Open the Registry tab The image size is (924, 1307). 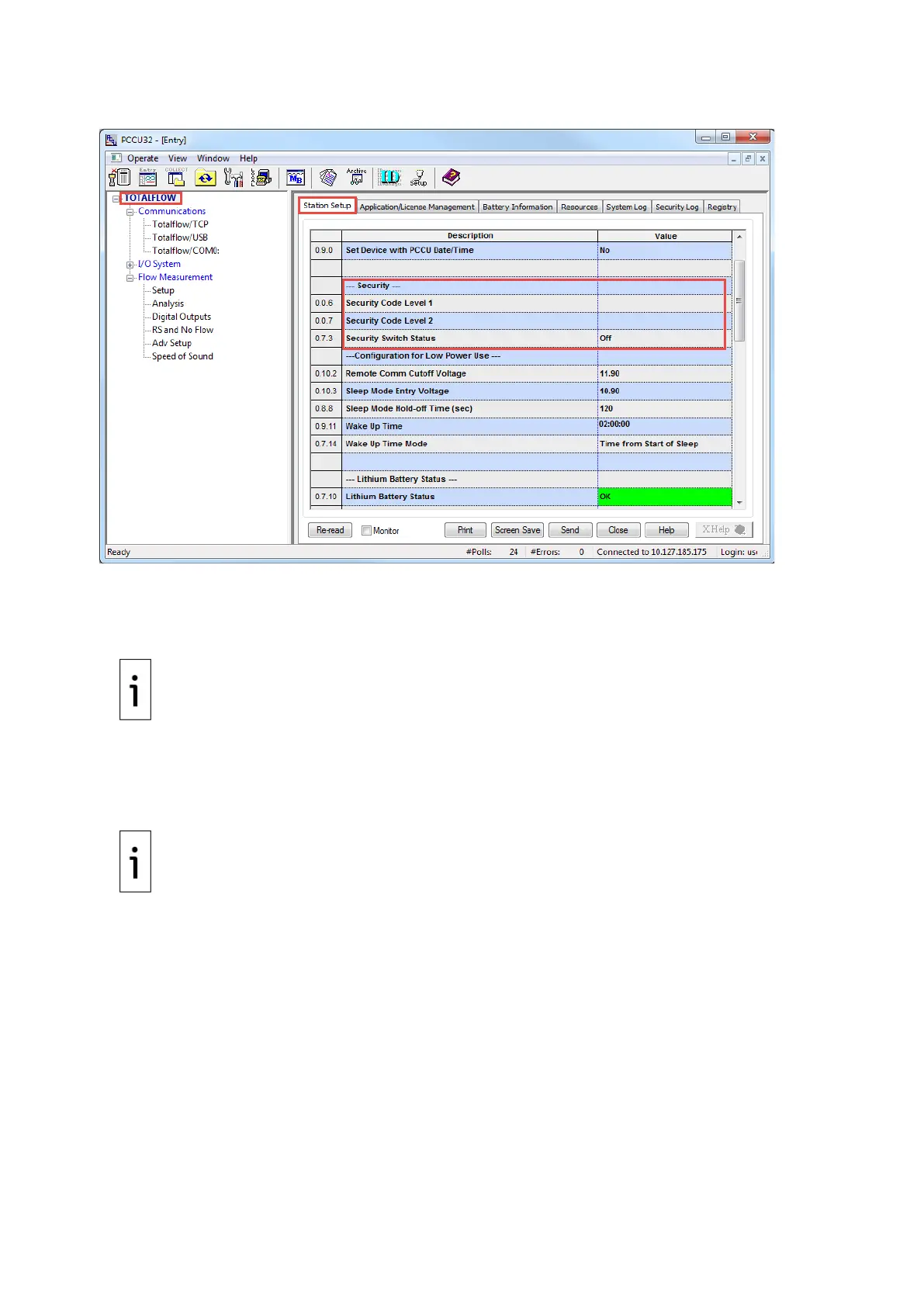[722, 207]
